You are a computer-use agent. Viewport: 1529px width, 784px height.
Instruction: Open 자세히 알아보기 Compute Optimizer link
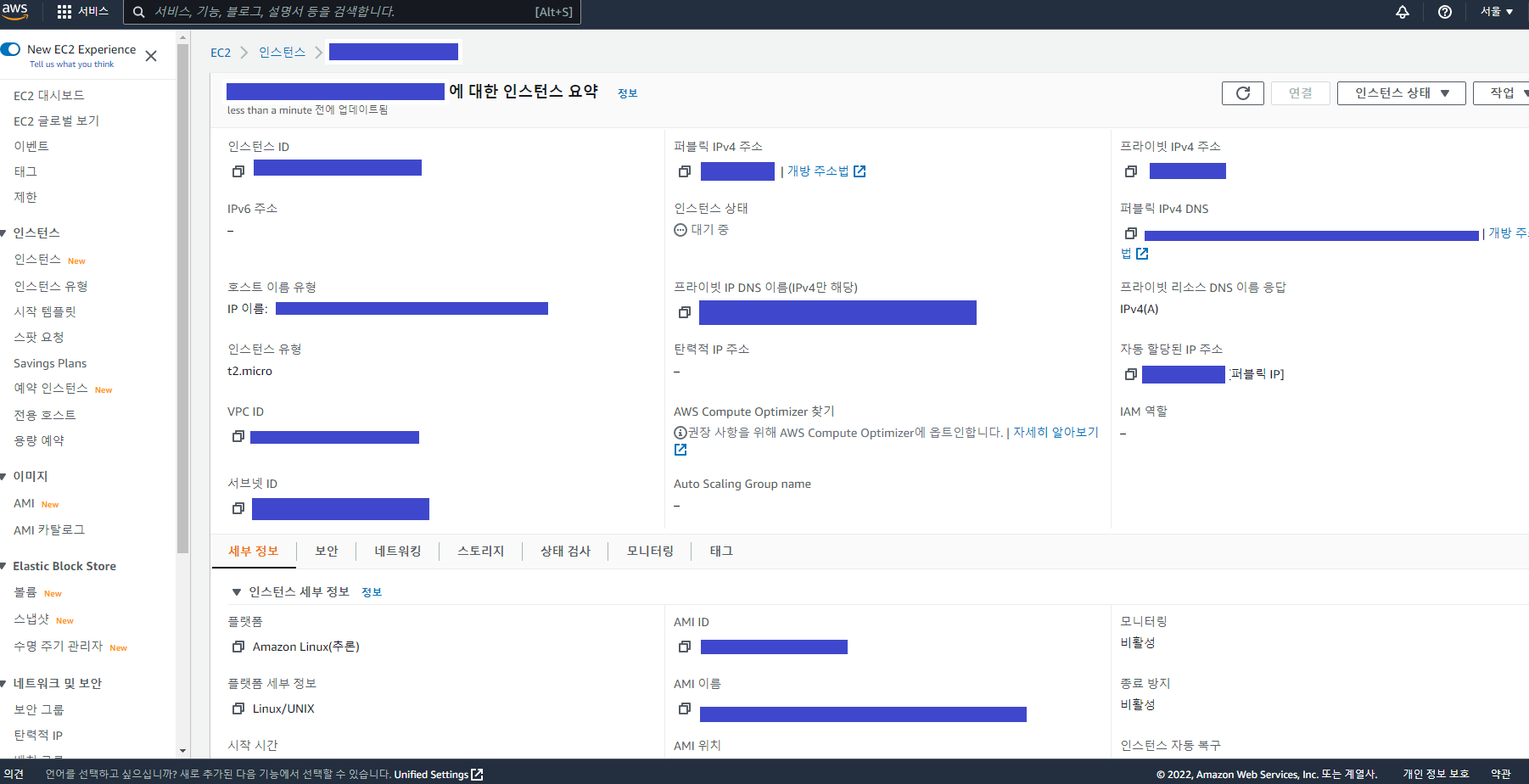[x=1056, y=433]
